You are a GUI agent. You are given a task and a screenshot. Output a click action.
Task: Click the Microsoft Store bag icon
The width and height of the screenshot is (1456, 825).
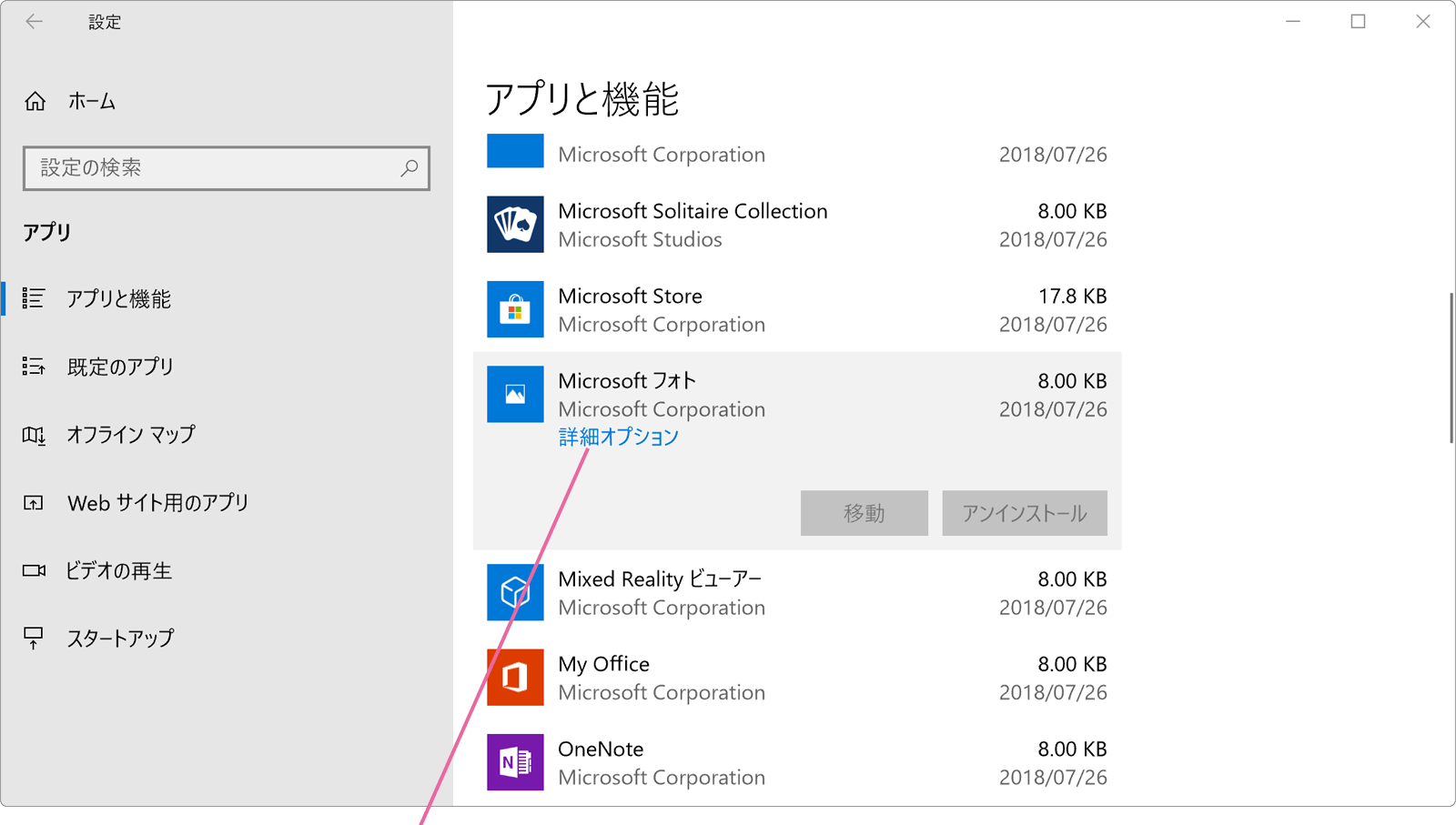pyautogui.click(x=515, y=309)
